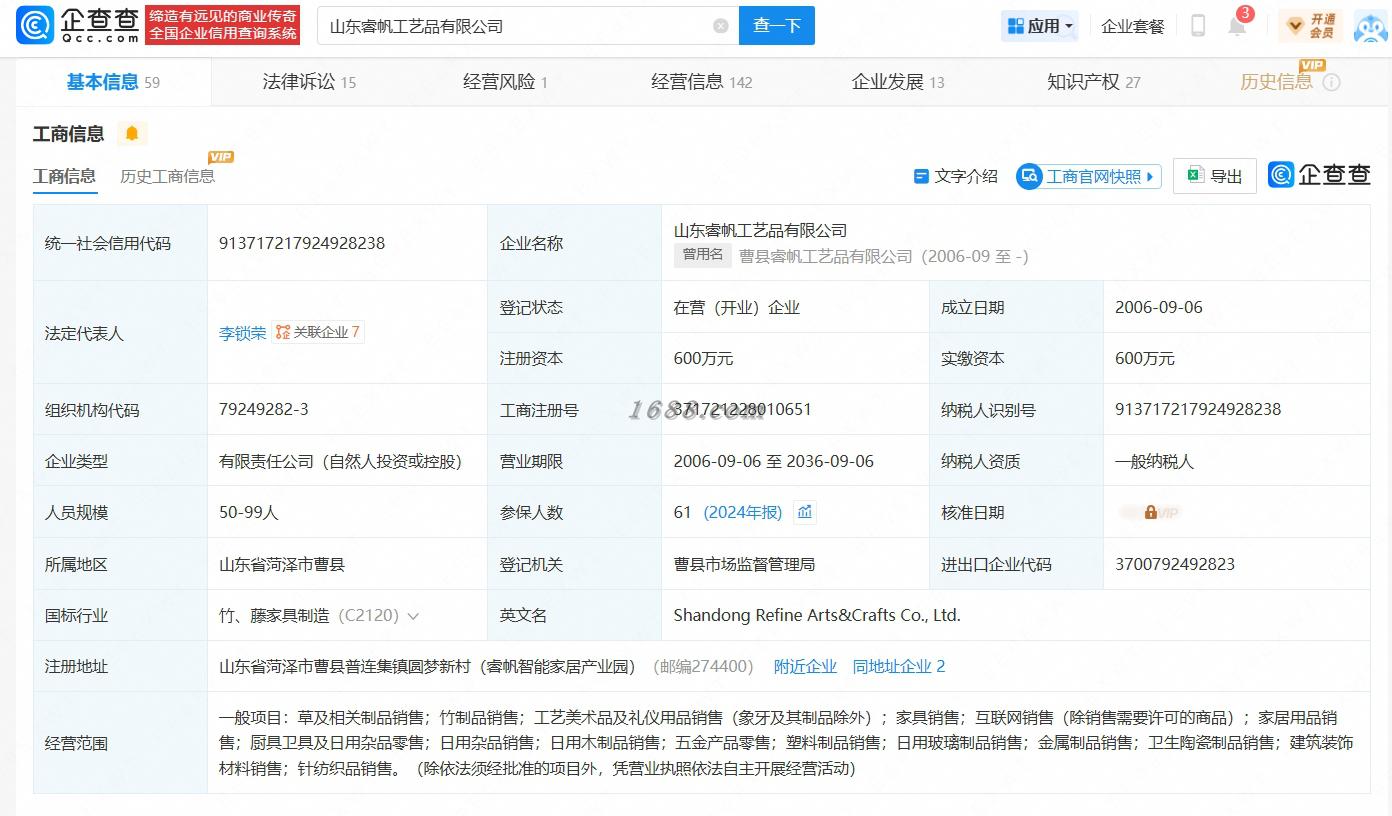Click chart icon next to 2024年报
This screenshot has height=816, width=1392.
pos(805,512)
